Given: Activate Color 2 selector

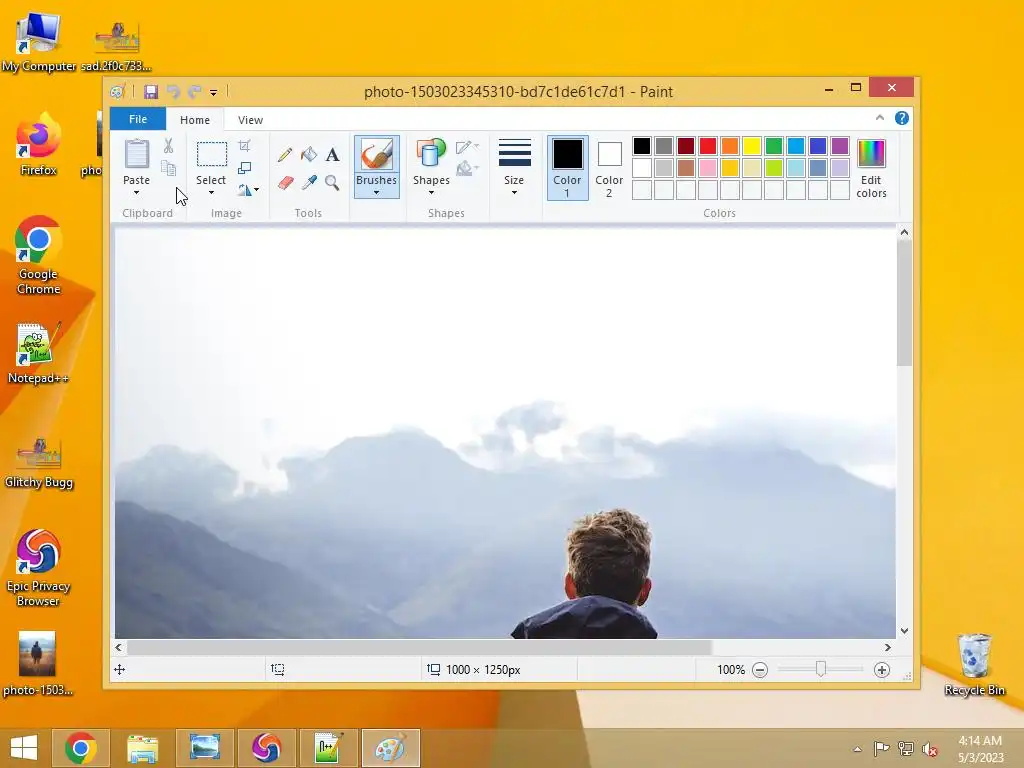Looking at the screenshot, I should (609, 168).
